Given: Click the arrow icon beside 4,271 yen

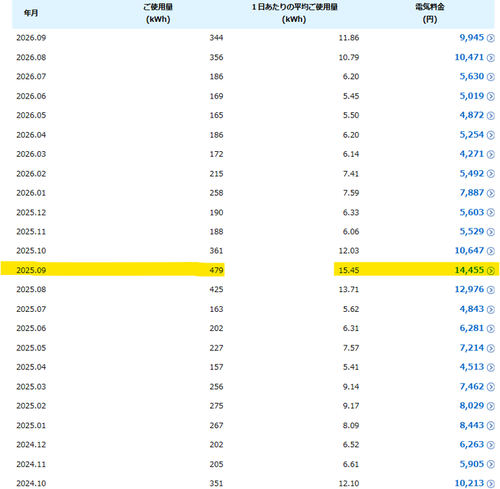Looking at the screenshot, I should click(x=490, y=154).
